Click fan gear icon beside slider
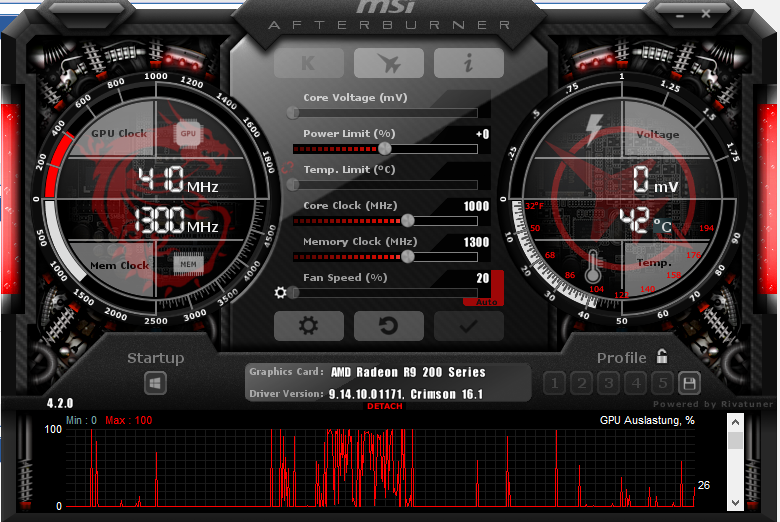This screenshot has width=780, height=522. click(281, 293)
